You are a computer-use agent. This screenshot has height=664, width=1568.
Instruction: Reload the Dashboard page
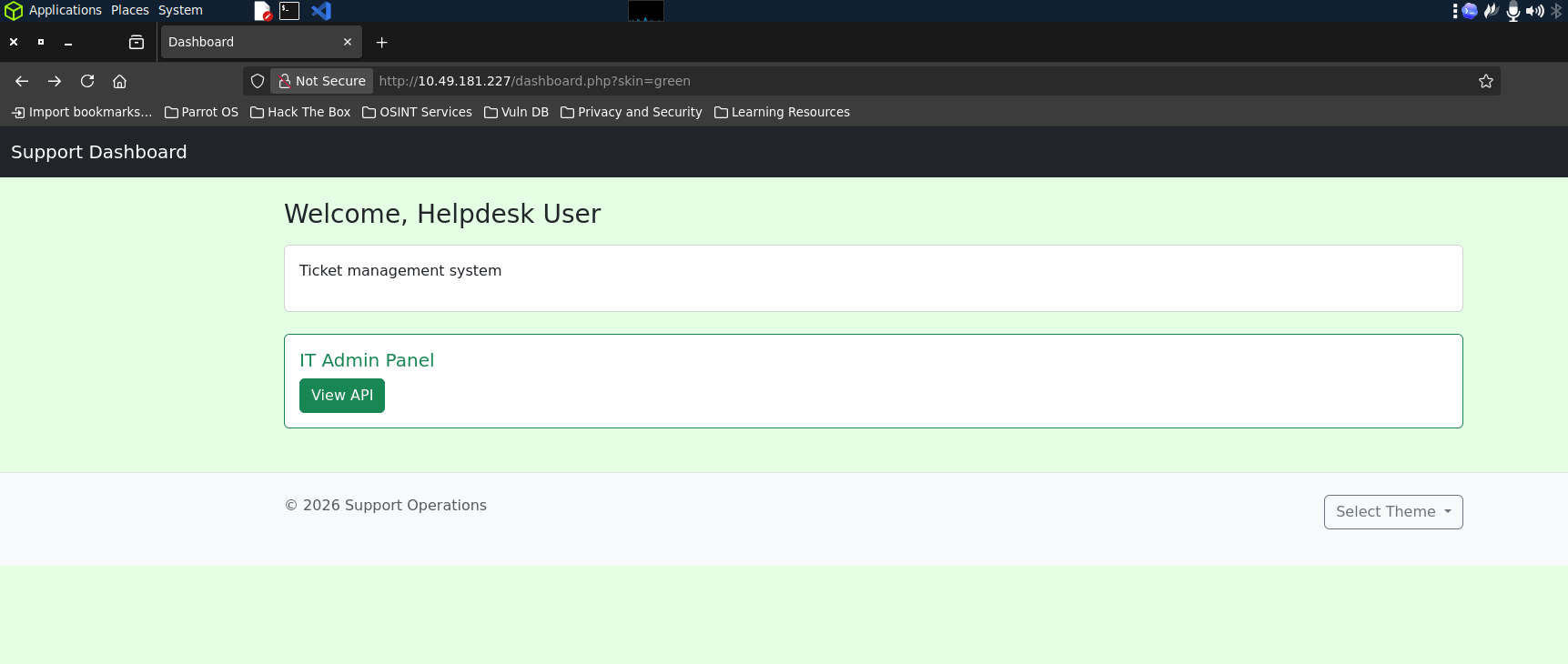pyautogui.click(x=87, y=81)
